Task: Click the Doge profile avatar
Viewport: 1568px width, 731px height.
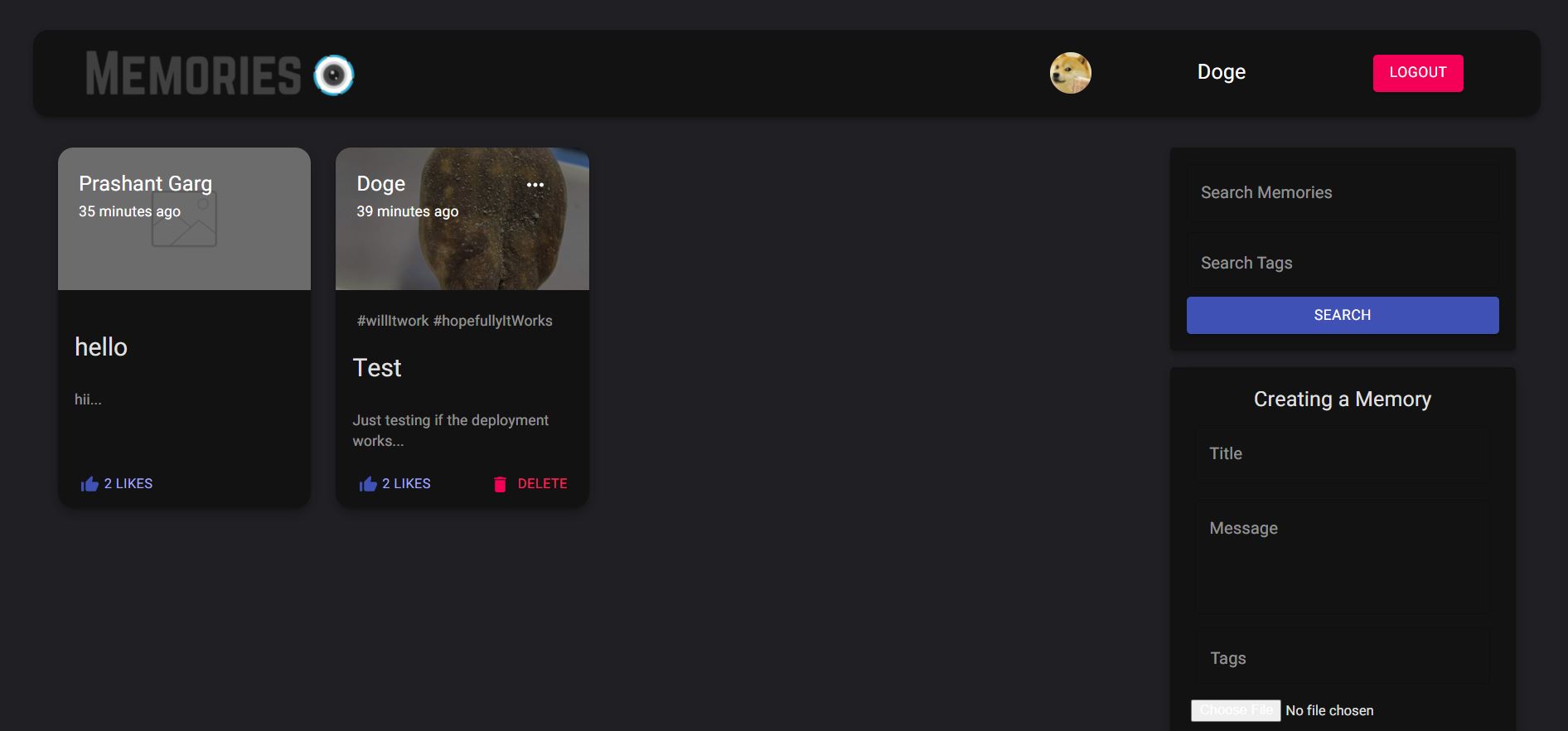Action: (x=1070, y=73)
